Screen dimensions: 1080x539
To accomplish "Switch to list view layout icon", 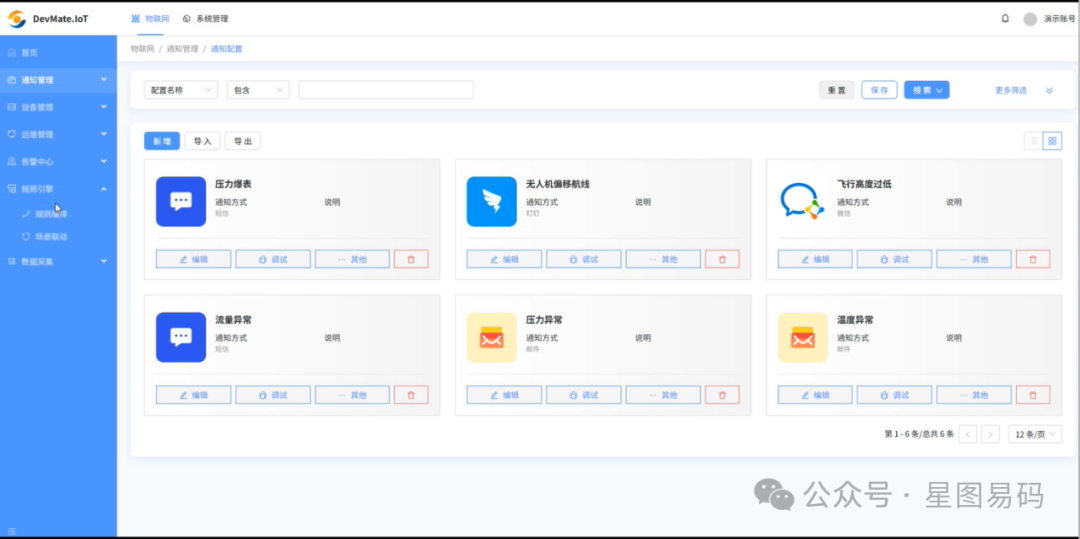I will point(1033,141).
